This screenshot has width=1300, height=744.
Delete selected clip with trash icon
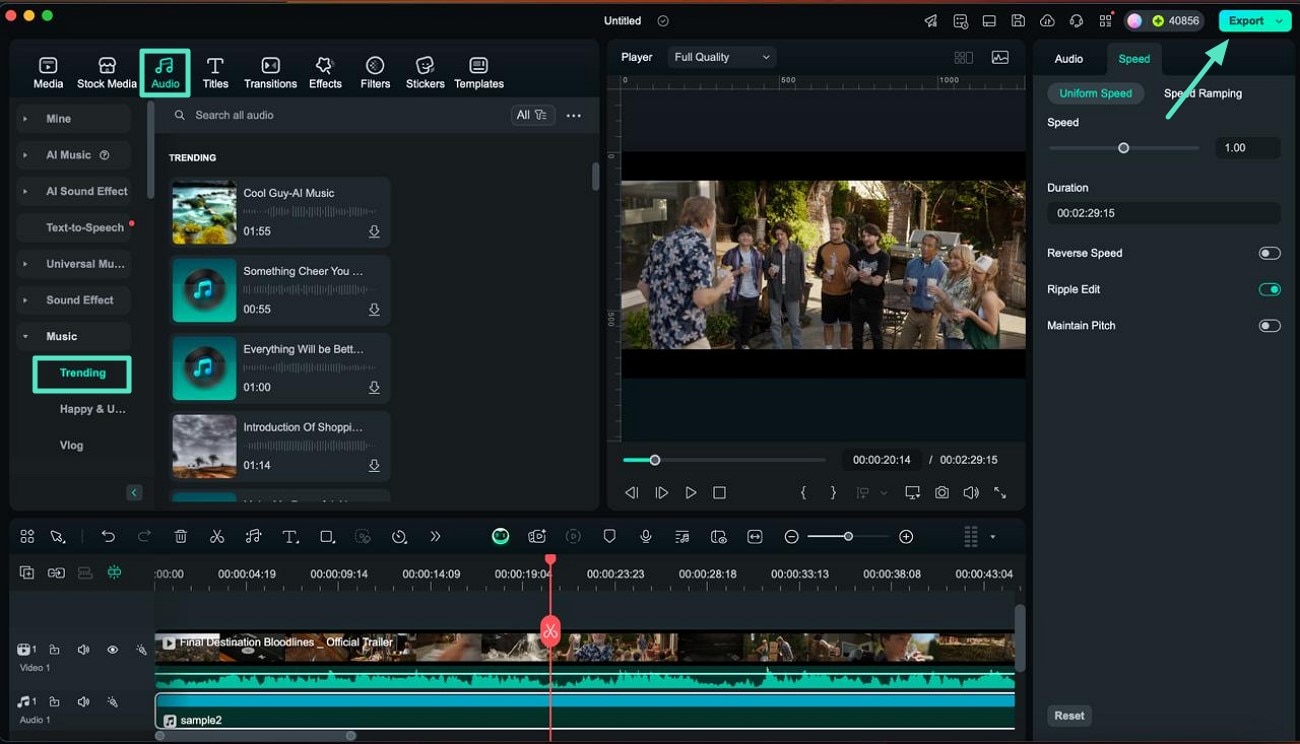pos(181,537)
